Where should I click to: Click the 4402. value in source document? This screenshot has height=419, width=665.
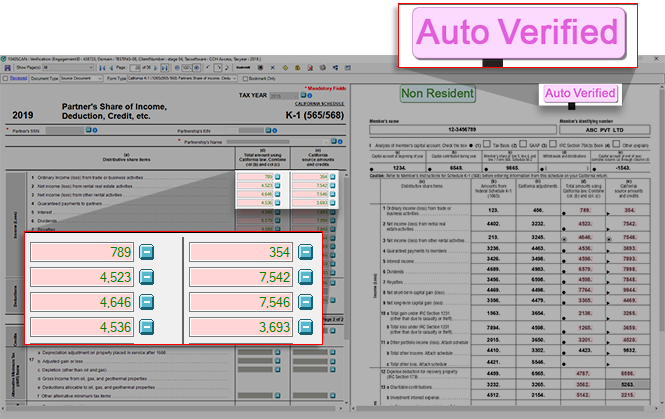point(493,223)
